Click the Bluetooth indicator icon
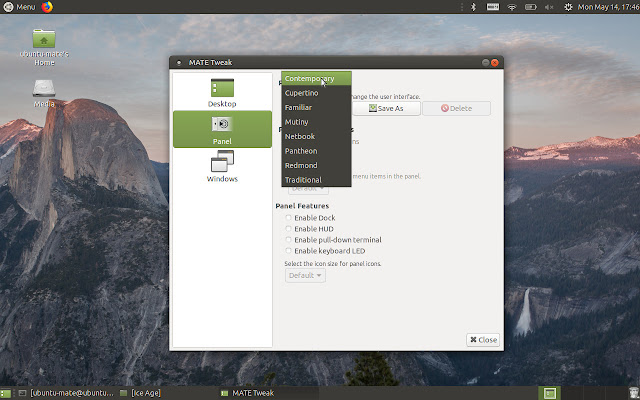 tap(473, 7)
